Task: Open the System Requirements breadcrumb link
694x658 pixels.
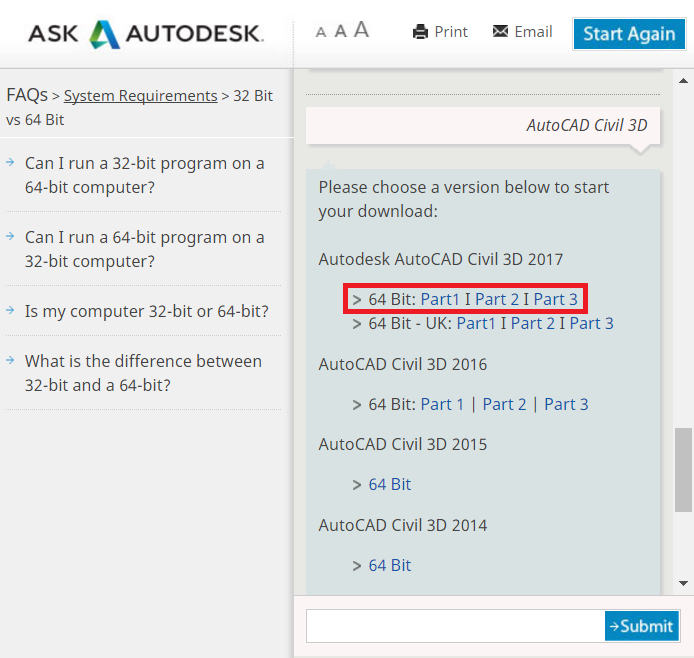Action: tap(140, 96)
